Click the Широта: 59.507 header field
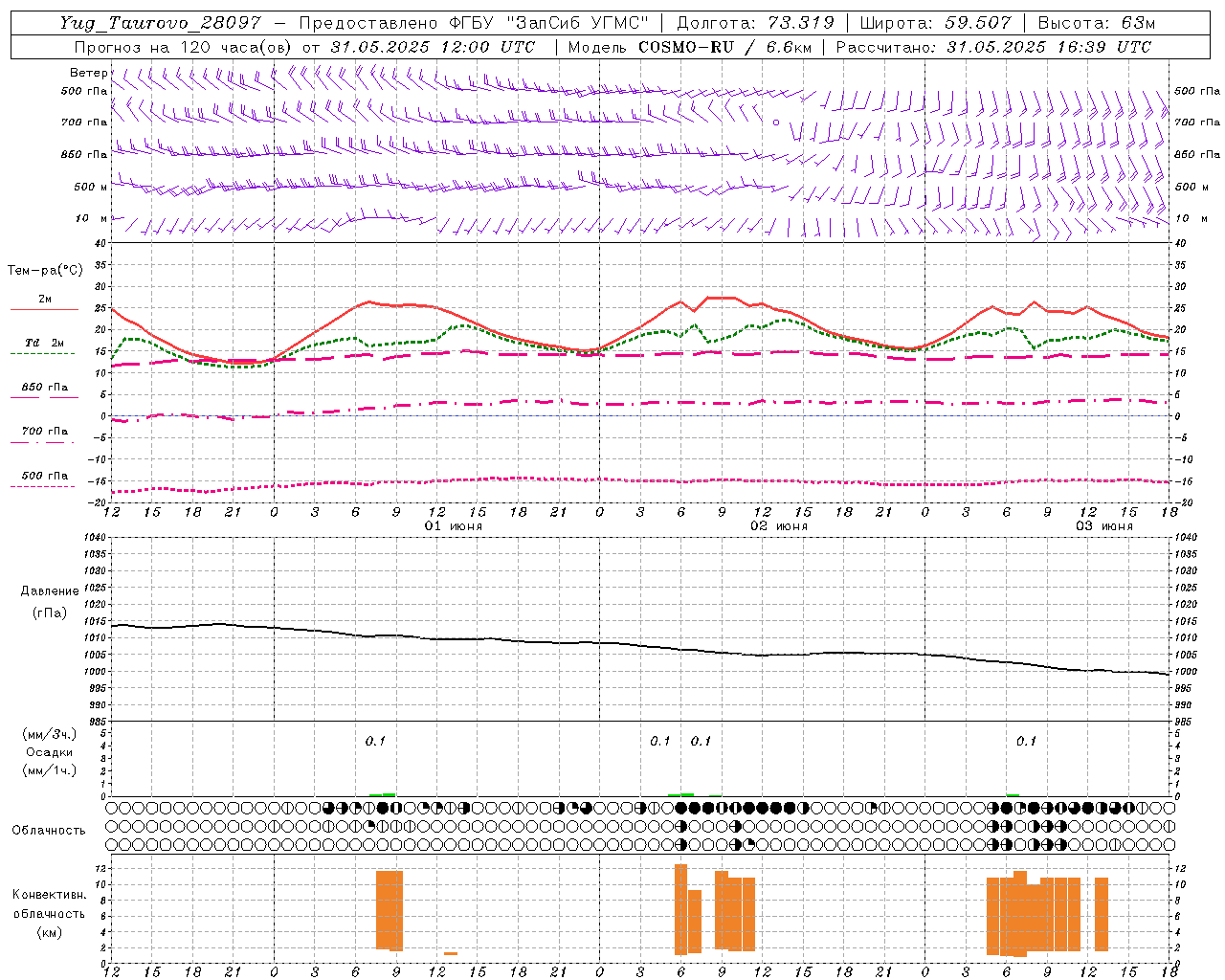The width and height of the screenshot is (1225, 980). point(935,23)
